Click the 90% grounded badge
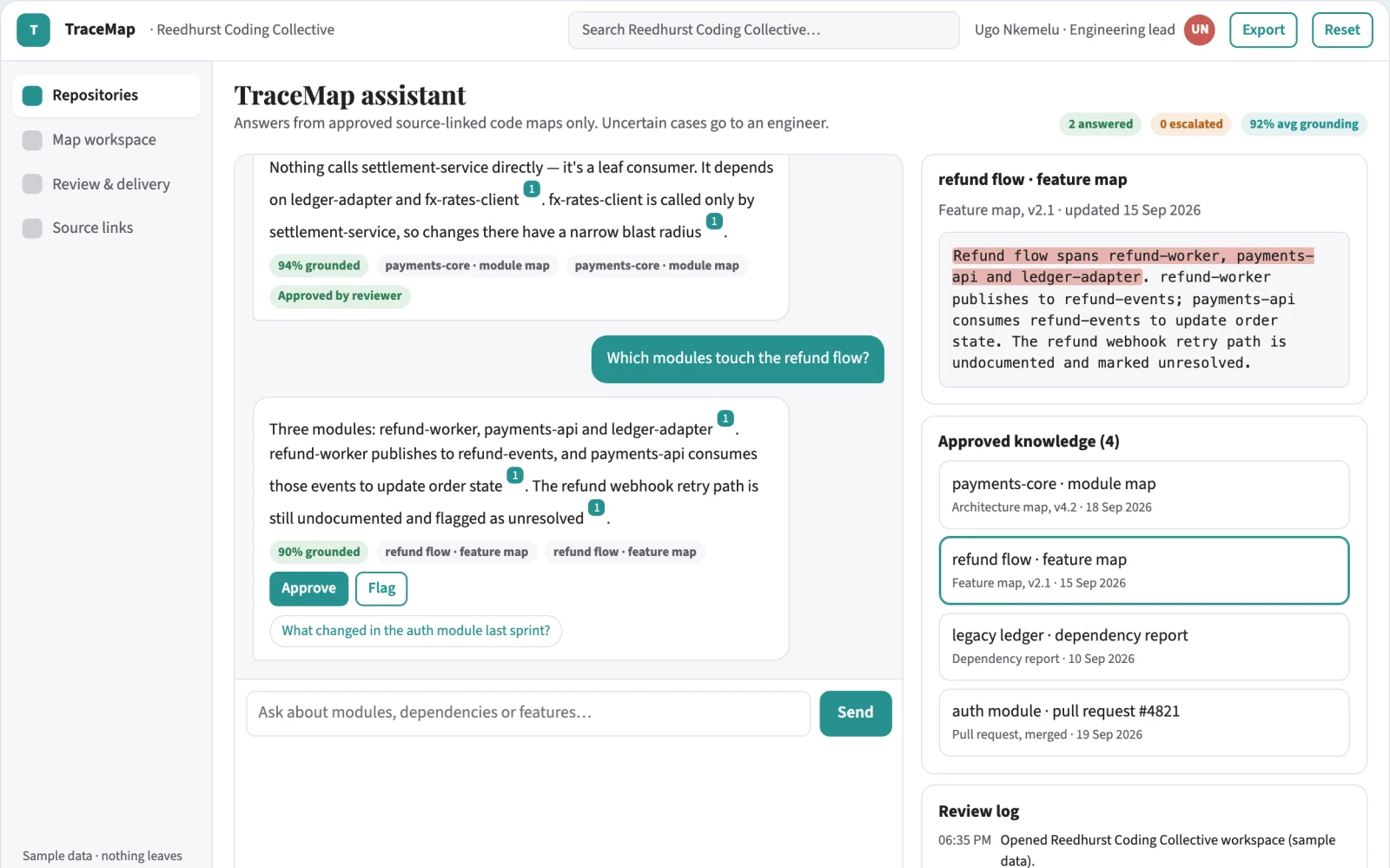This screenshot has width=1390, height=868. coord(319,552)
